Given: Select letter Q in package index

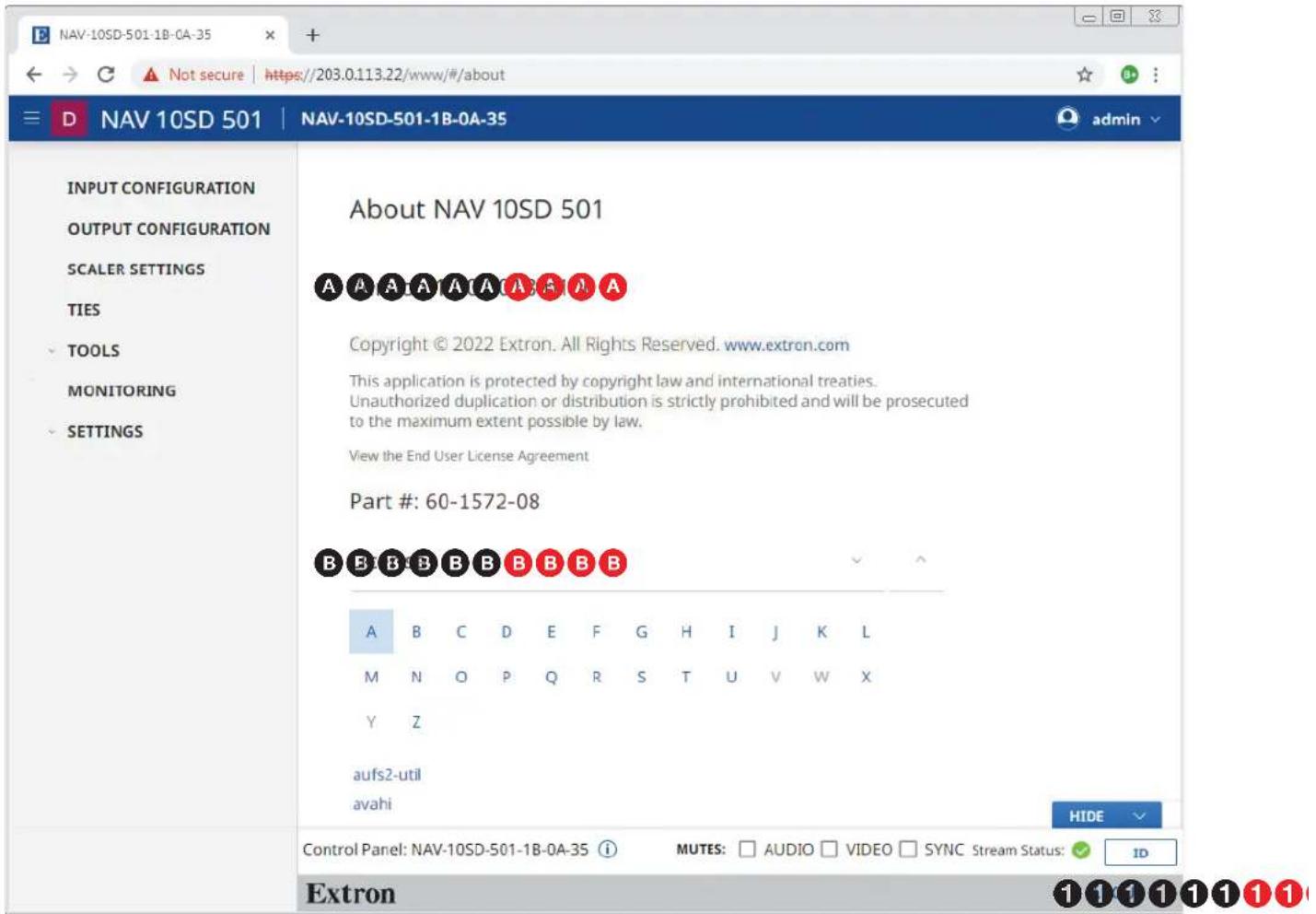Looking at the screenshot, I should pyautogui.click(x=552, y=676).
